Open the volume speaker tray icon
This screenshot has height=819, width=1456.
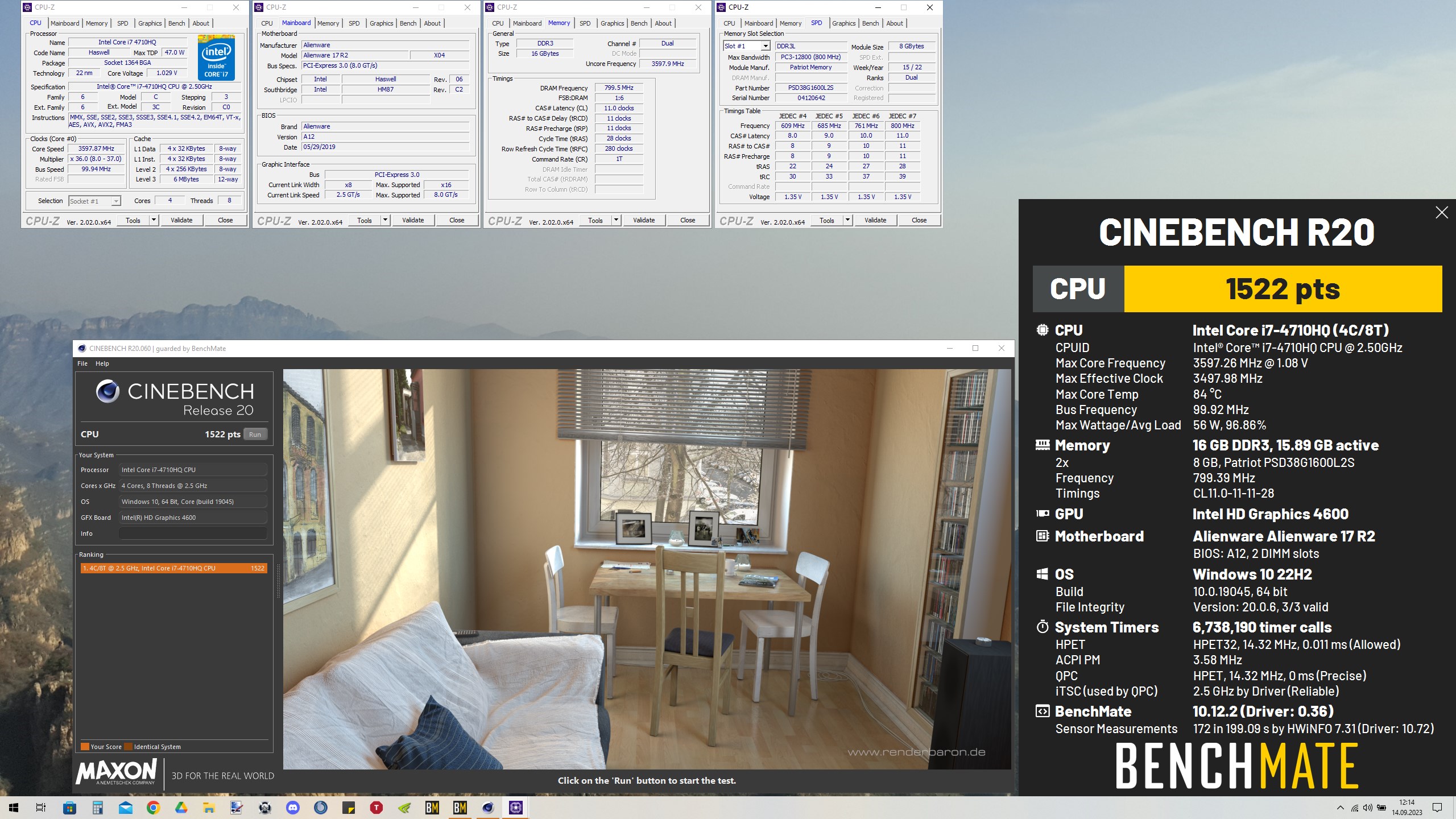1367,808
